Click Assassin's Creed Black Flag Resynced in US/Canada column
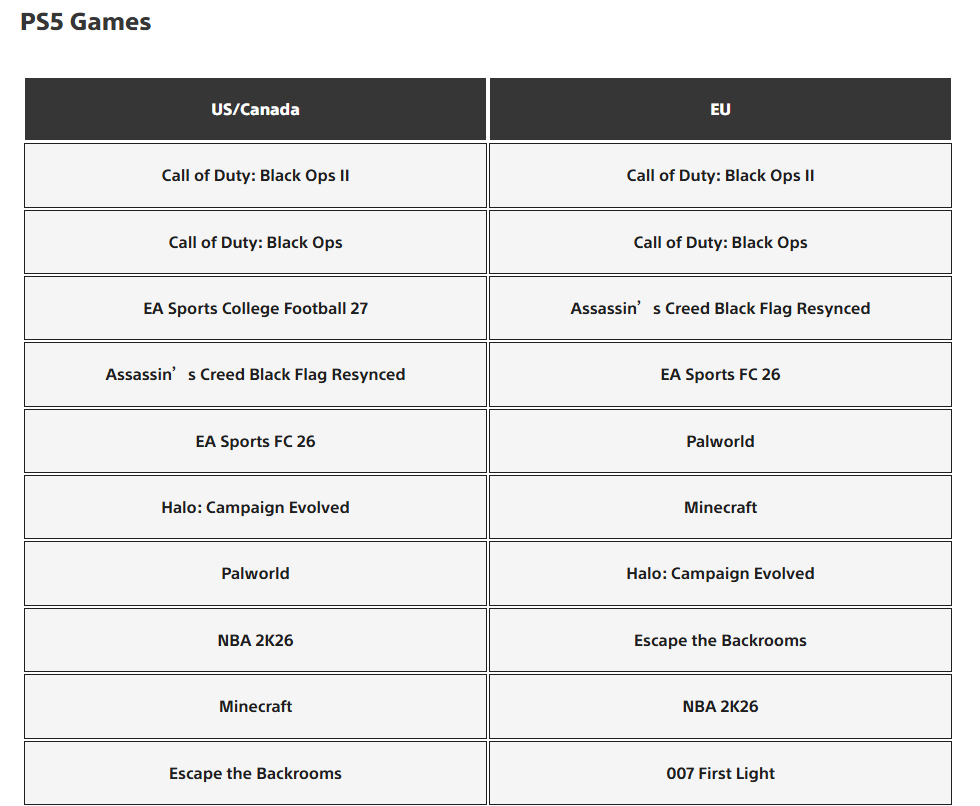The width and height of the screenshot is (980, 806). [x=255, y=374]
